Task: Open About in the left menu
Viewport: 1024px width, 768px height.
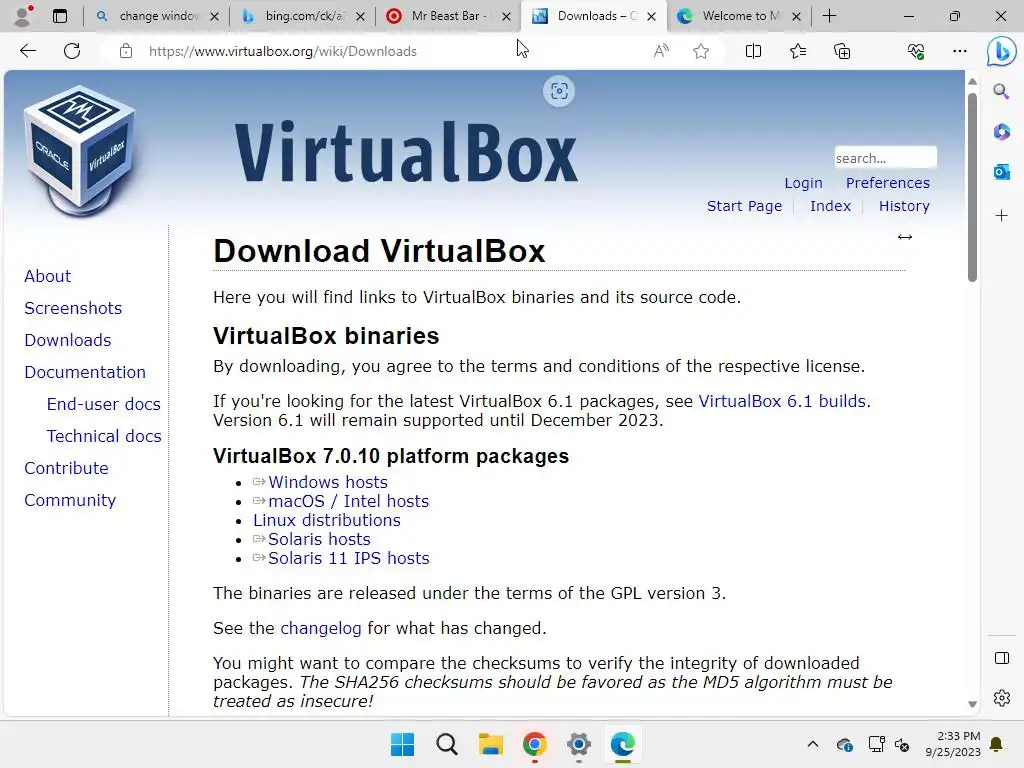Action: coord(48,276)
